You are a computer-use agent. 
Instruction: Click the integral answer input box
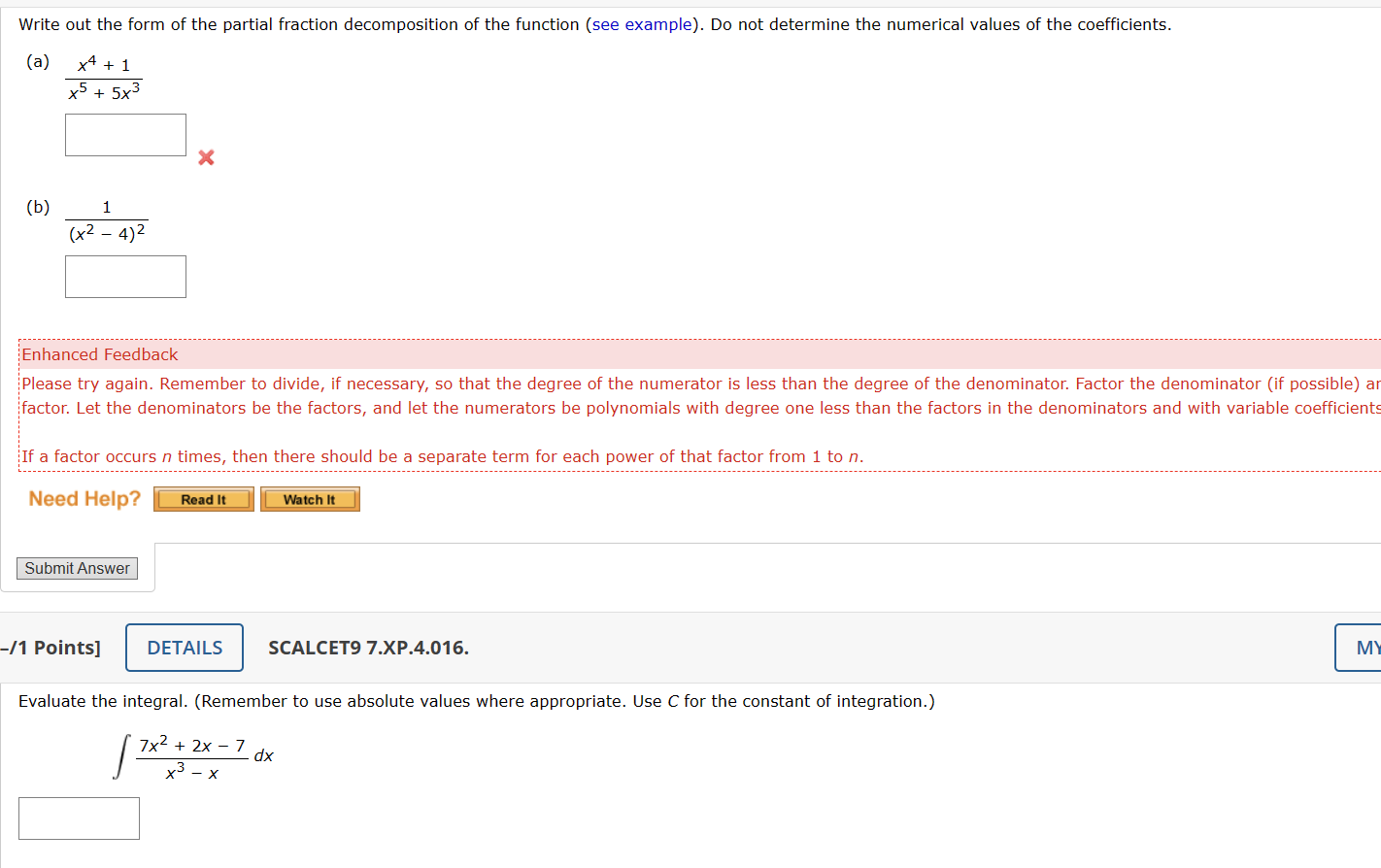(79, 818)
